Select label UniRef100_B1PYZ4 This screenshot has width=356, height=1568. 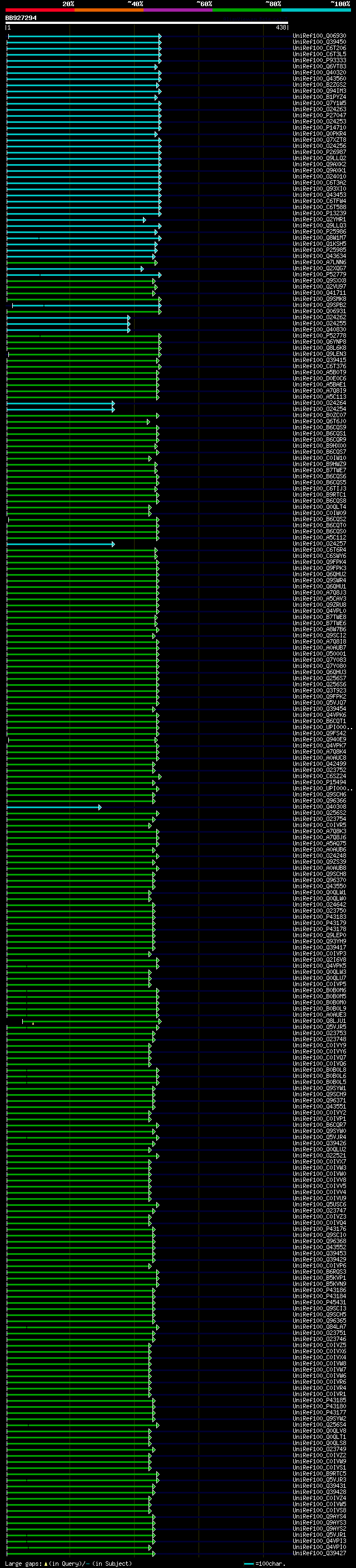[319, 97]
